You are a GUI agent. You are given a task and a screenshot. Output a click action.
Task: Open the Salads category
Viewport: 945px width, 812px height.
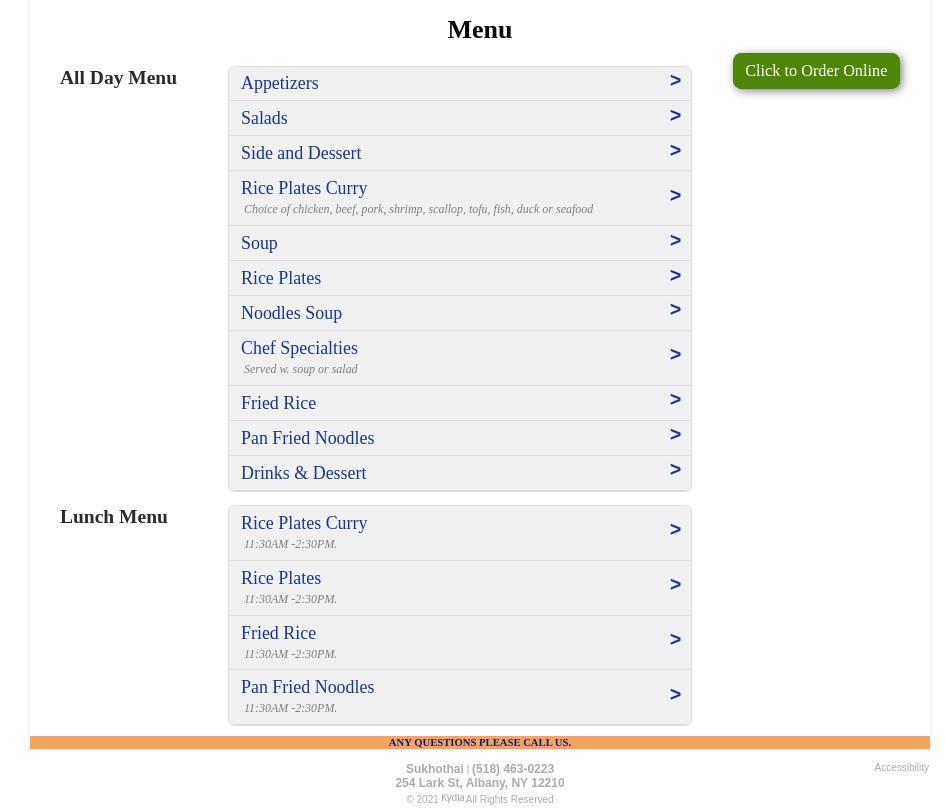264,118
